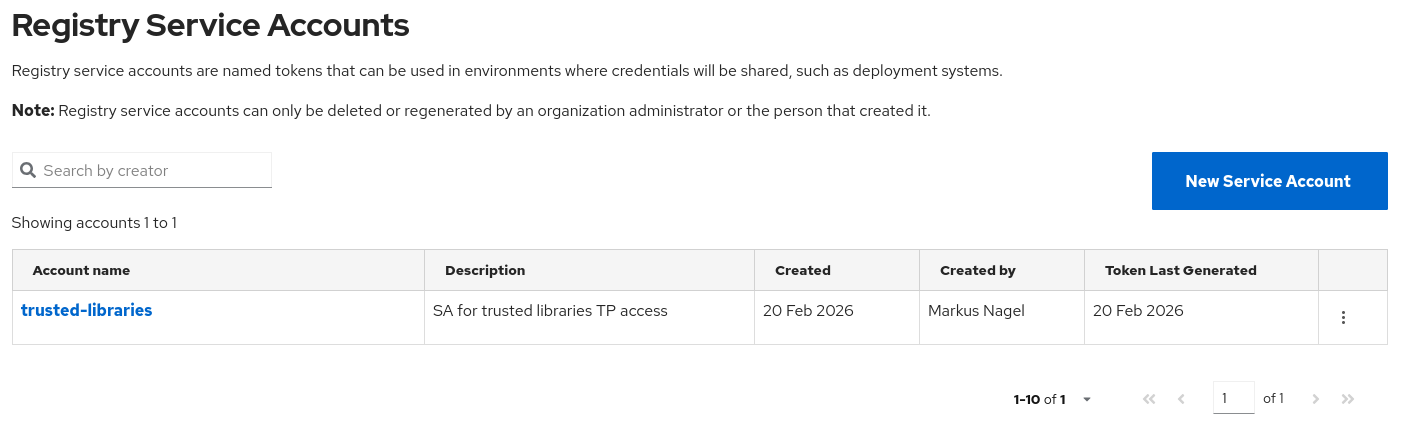Click the Token Last Generated column header
1404x430 pixels.
pyautogui.click(x=1181, y=270)
